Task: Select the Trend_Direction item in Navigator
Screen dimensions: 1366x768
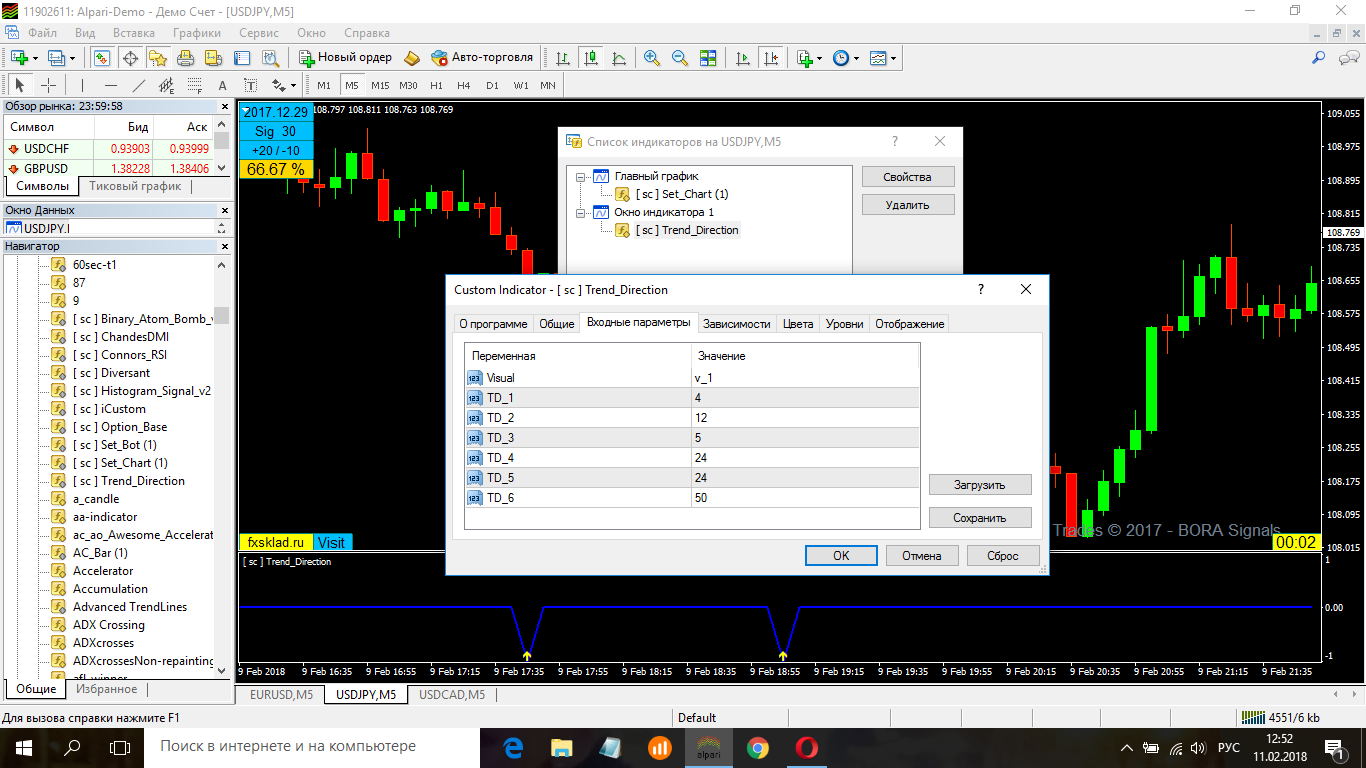Action: tap(128, 481)
